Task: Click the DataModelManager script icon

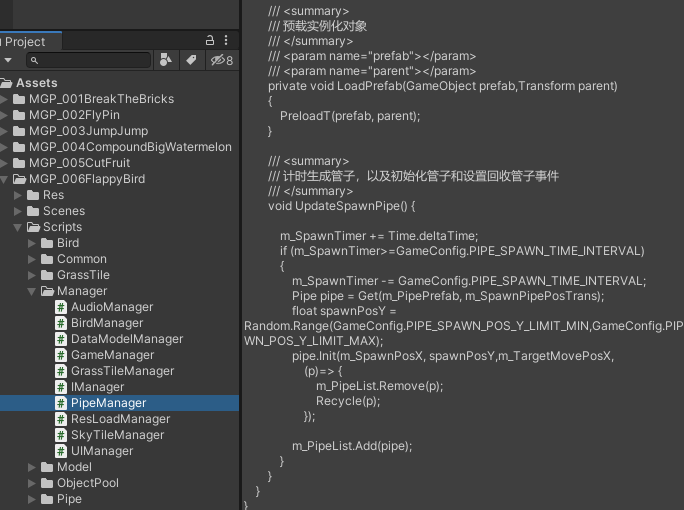Action: pyautogui.click(x=61, y=339)
